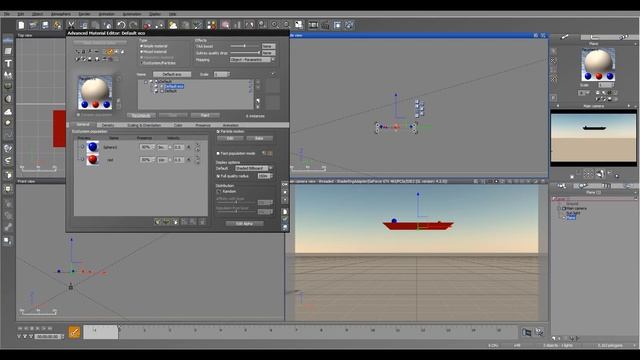The image size is (640, 360).
Task: Toggle the Particle motion checkbox
Action: [x=218, y=131]
